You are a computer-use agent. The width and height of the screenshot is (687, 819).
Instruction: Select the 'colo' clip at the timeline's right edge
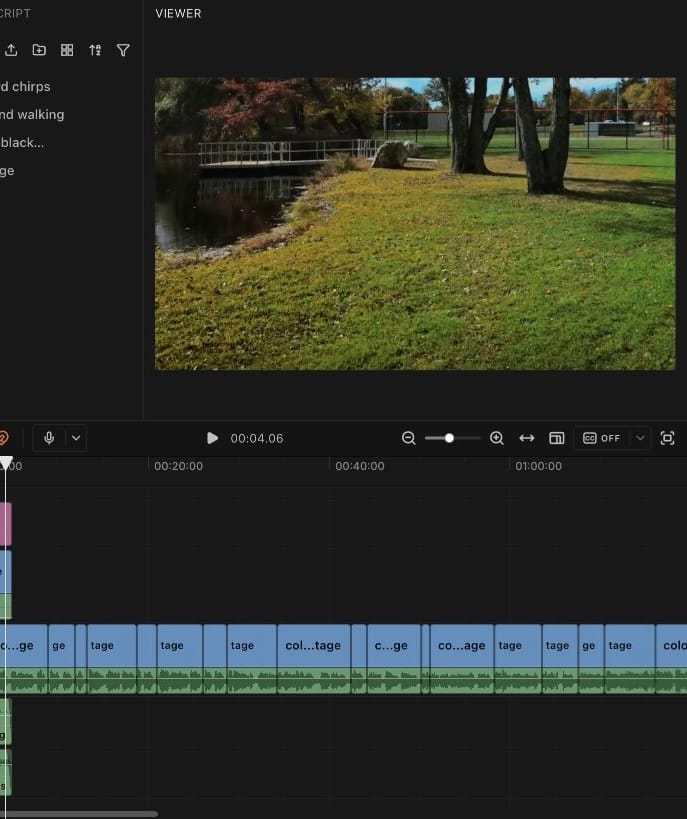(672, 646)
